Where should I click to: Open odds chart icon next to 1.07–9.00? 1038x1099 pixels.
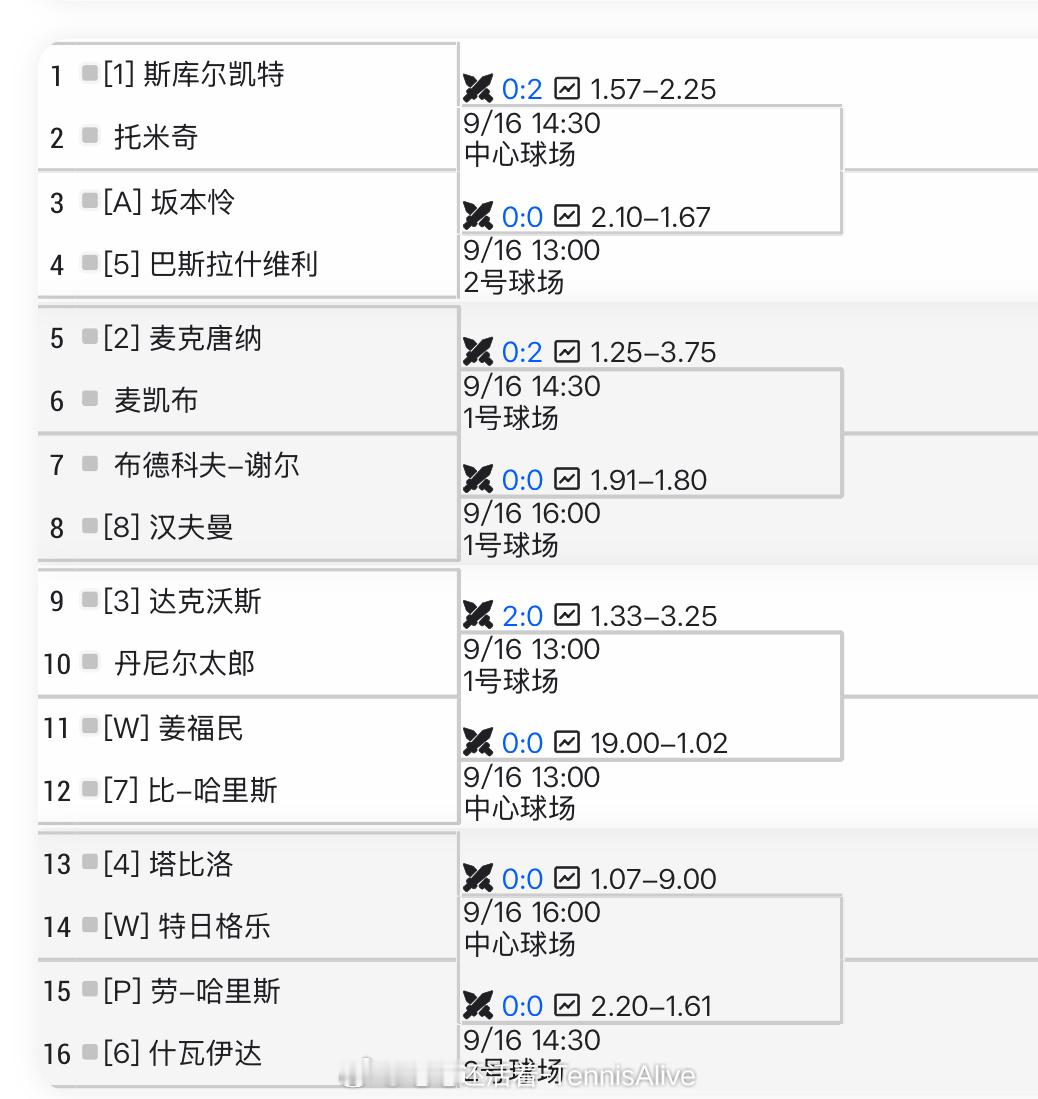pyautogui.click(x=567, y=878)
